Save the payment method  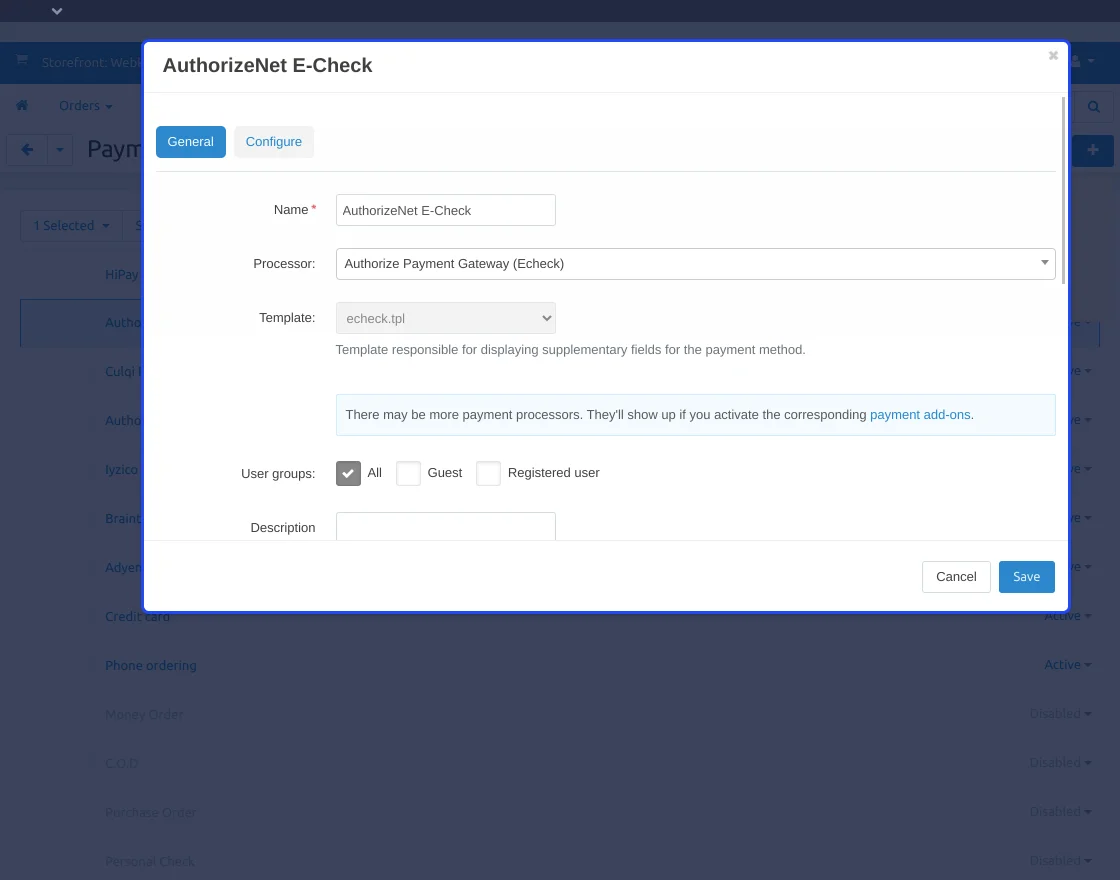tap(1026, 576)
